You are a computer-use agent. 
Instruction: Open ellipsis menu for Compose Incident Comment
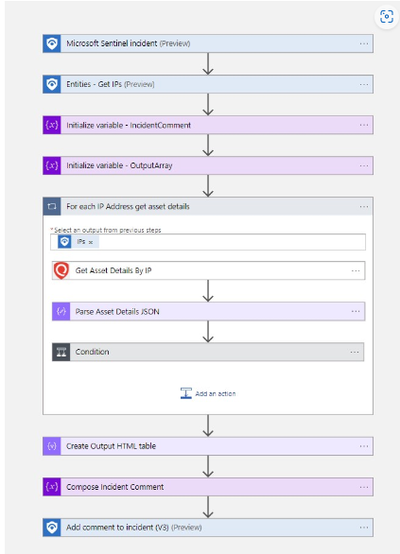(364, 487)
